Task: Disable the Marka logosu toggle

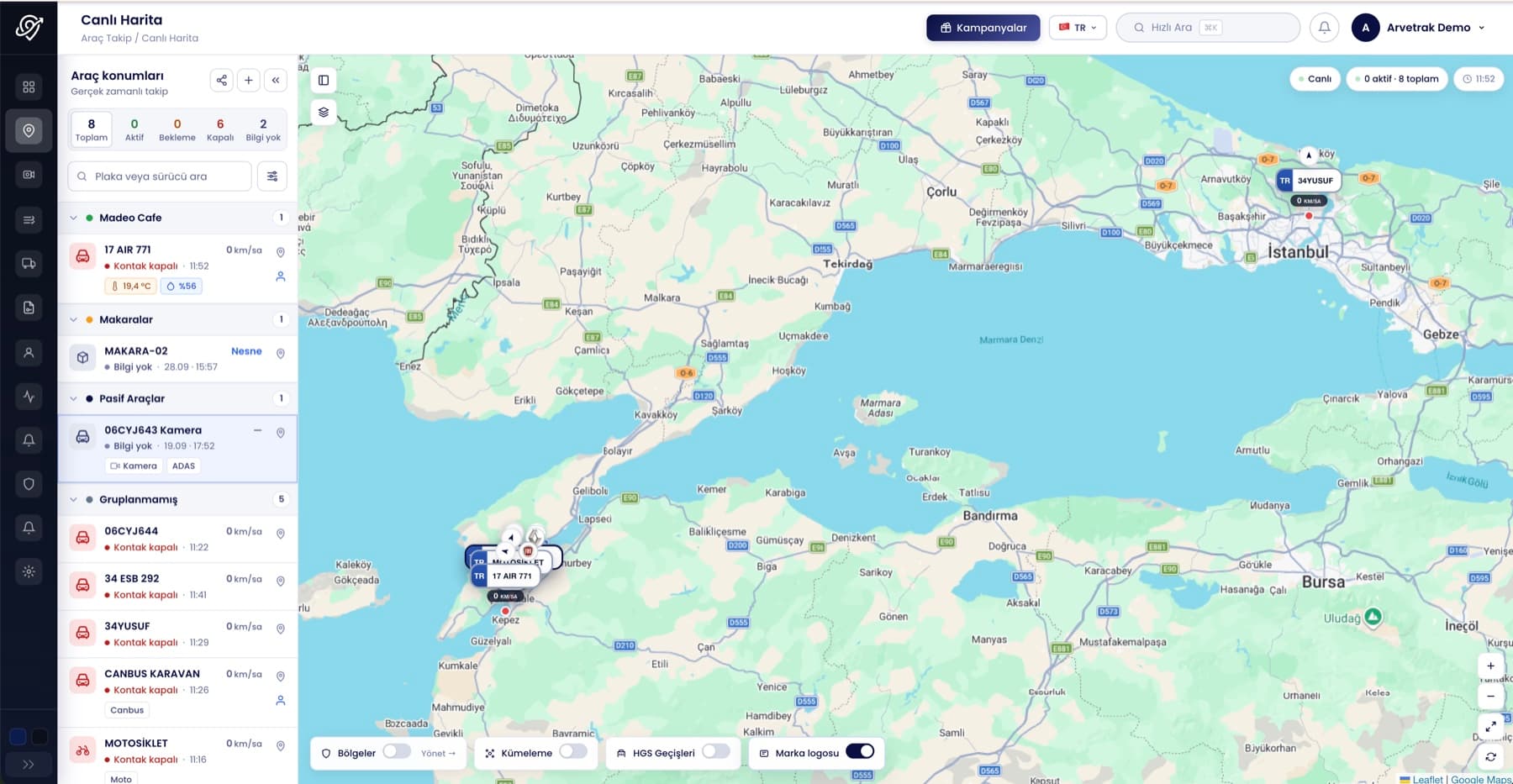Action: pos(860,752)
